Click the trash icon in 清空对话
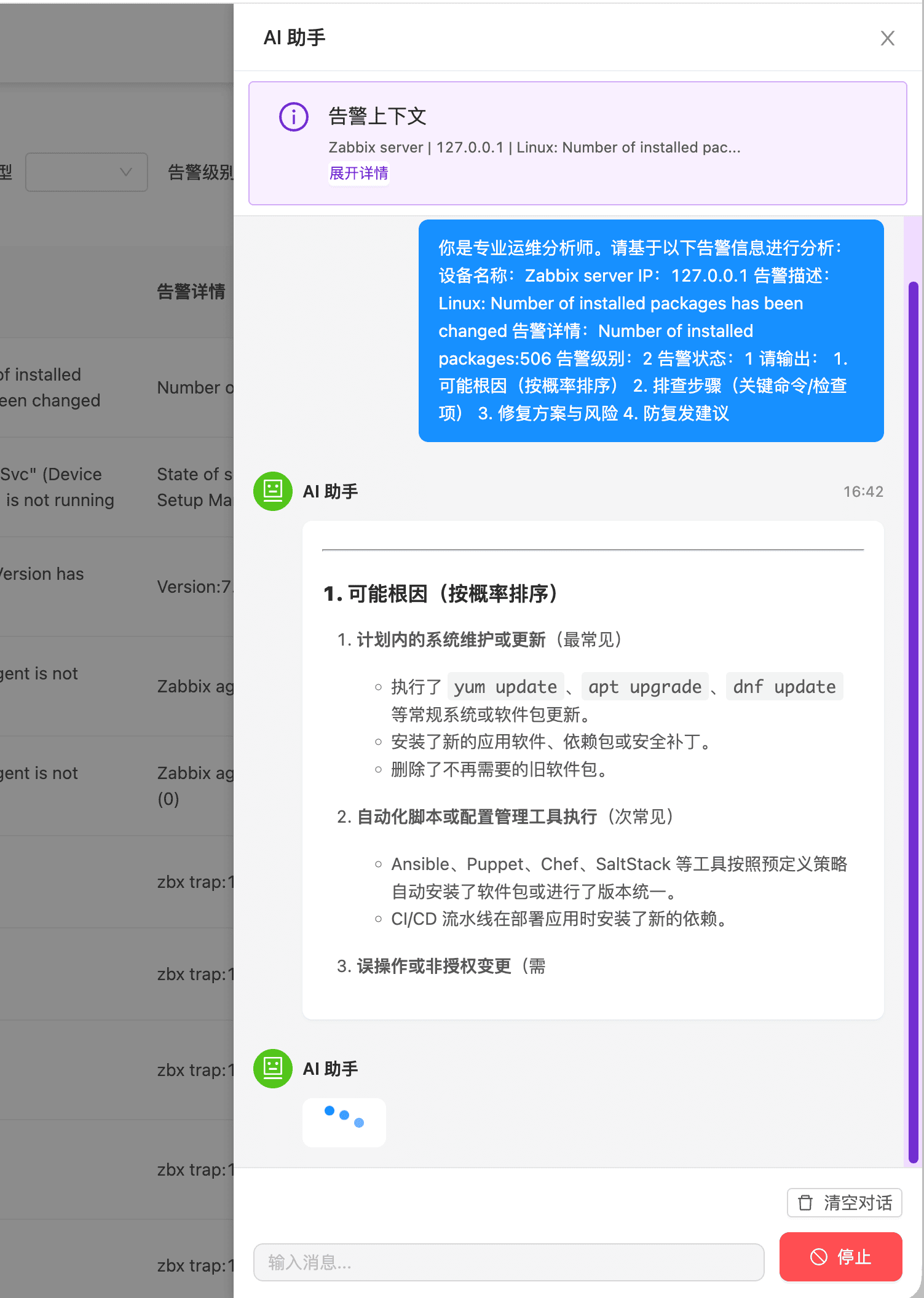924x1298 pixels. point(805,1203)
